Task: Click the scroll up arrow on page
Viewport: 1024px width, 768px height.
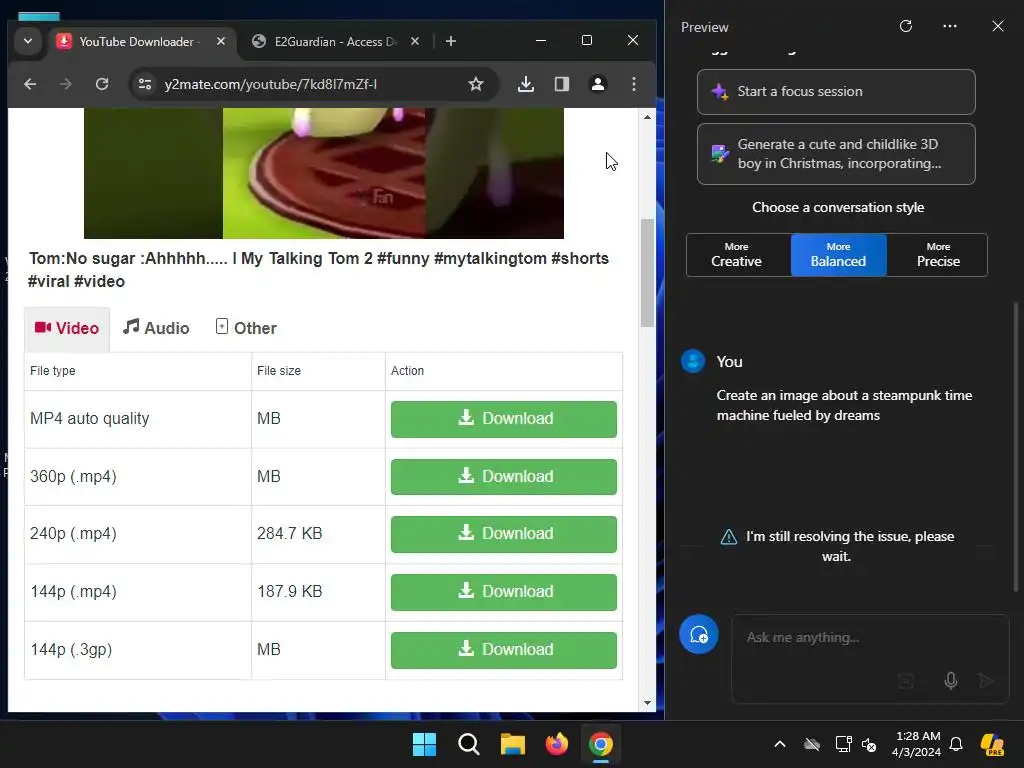Action: coord(647,118)
